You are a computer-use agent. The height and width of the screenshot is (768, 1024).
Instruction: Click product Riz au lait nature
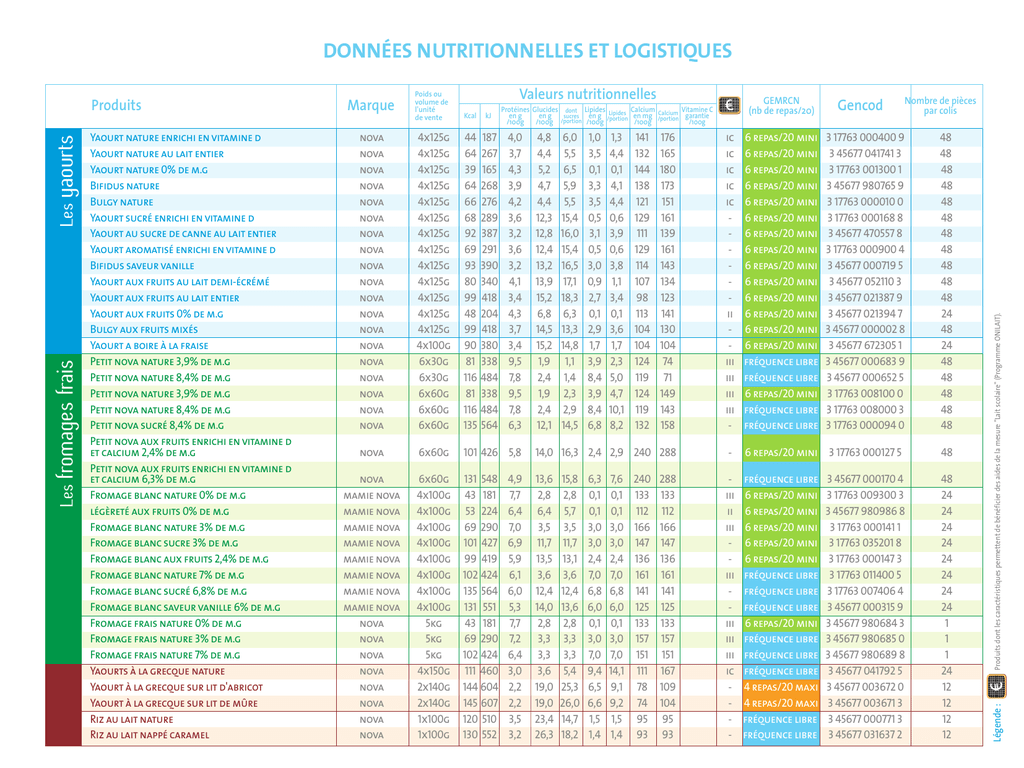tap(132, 720)
